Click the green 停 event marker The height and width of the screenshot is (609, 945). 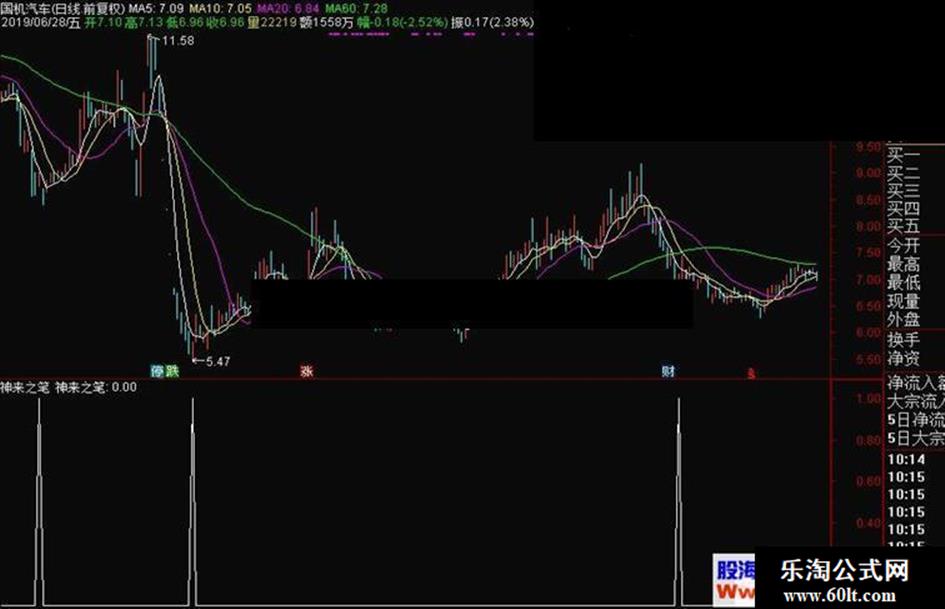(x=157, y=371)
